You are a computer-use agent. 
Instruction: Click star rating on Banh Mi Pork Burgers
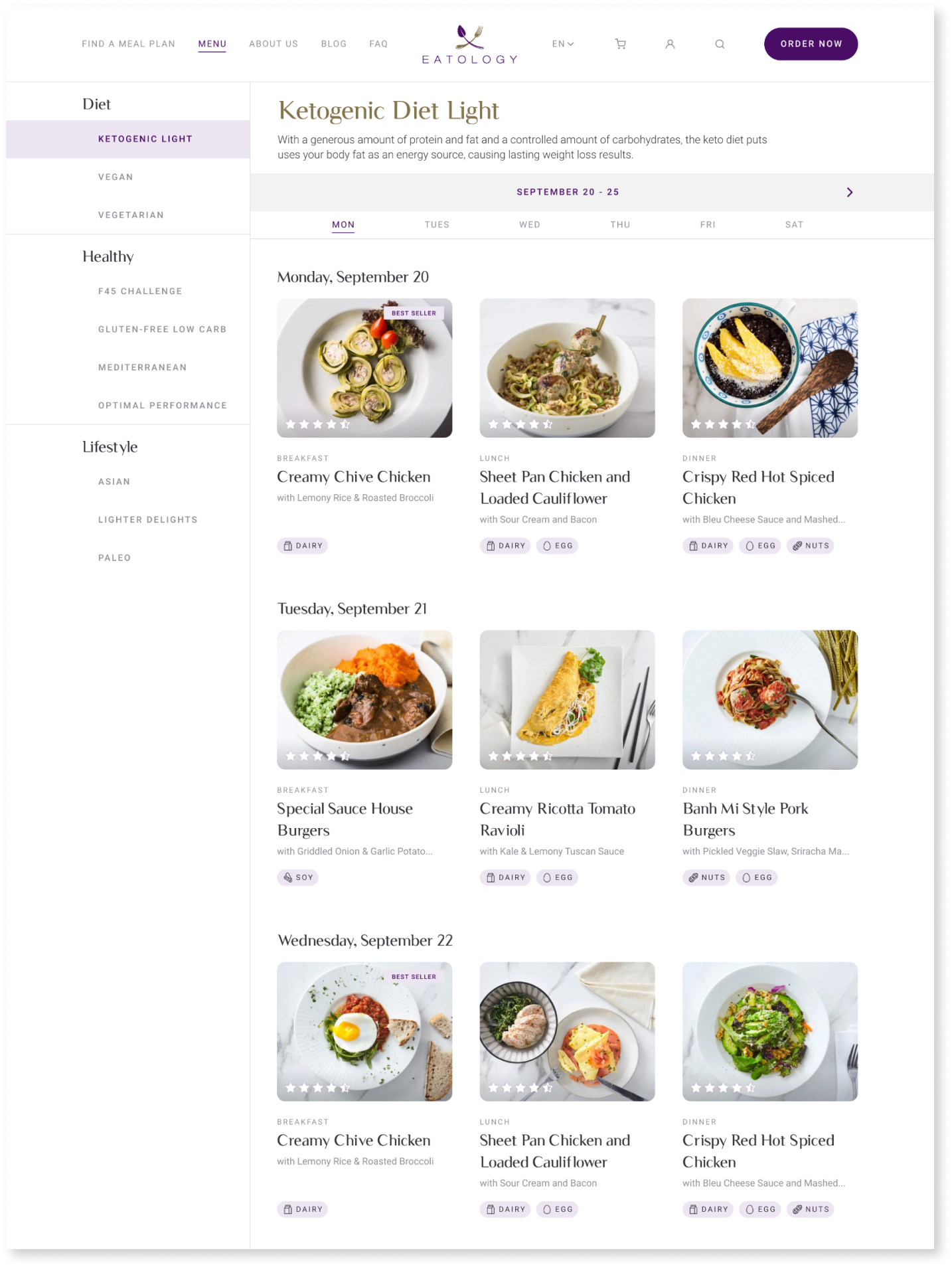pos(723,756)
